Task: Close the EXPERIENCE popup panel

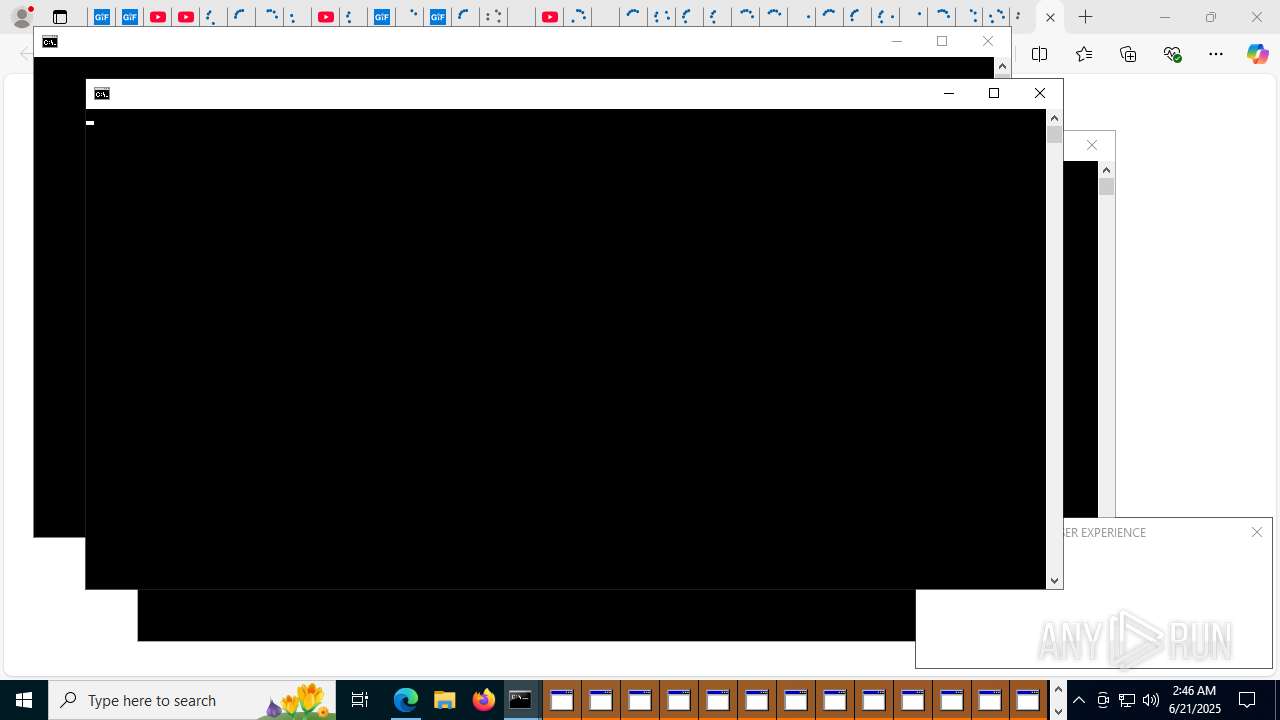Action: [x=1257, y=532]
